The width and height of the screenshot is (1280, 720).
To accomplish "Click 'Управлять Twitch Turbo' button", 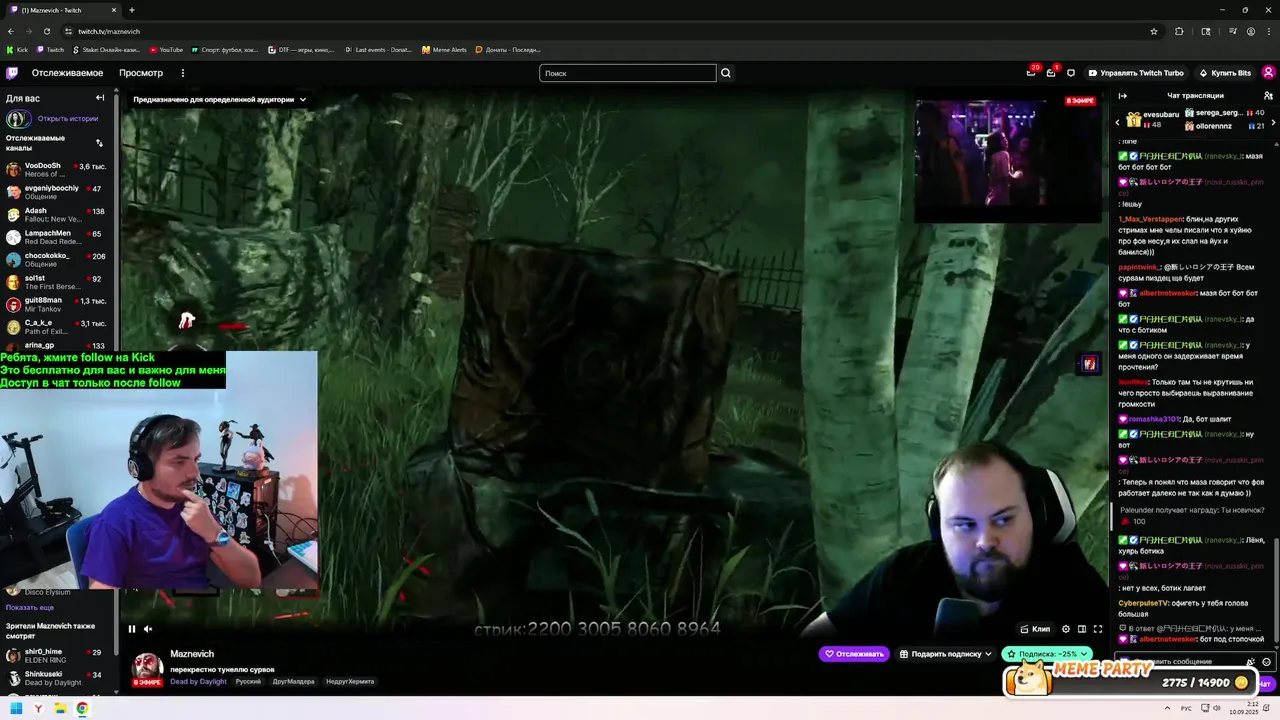I will [x=1136, y=73].
